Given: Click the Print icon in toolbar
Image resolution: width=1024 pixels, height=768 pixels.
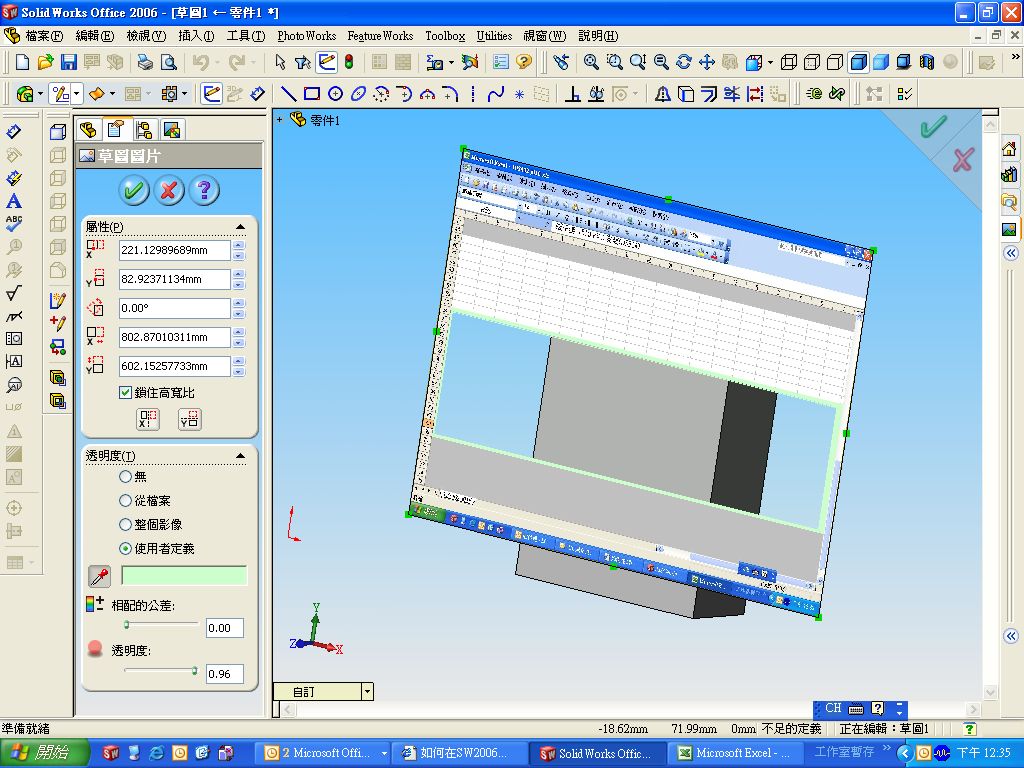Looking at the screenshot, I should coord(145,62).
